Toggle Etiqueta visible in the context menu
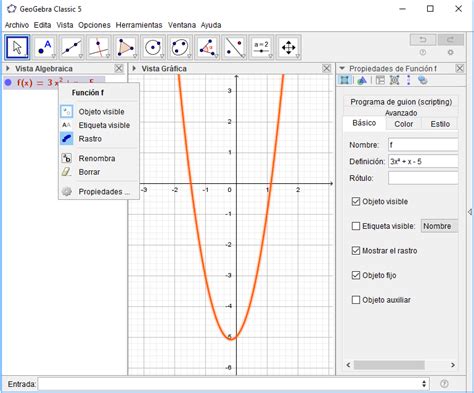The image size is (474, 393). 99,125
